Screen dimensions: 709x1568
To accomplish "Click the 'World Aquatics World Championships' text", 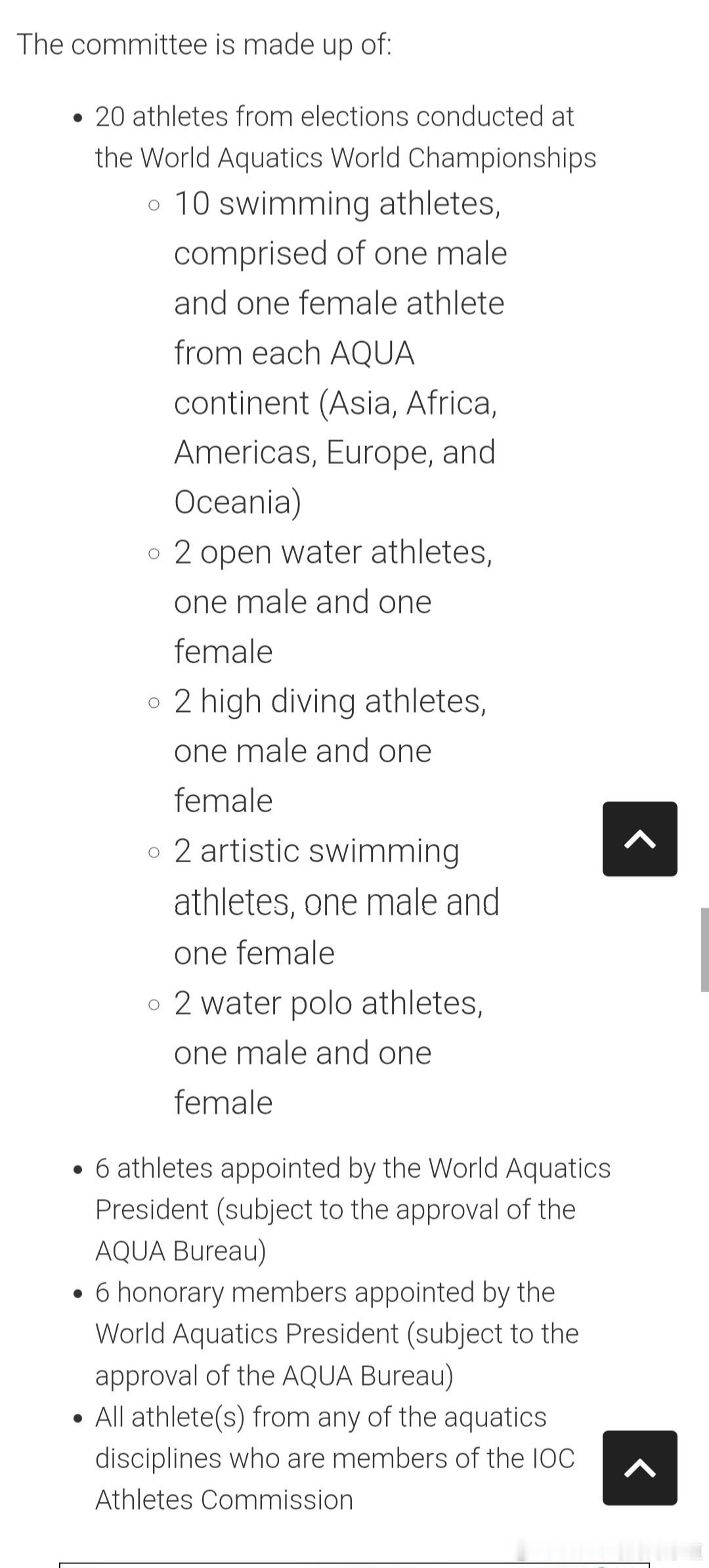I will (x=368, y=158).
